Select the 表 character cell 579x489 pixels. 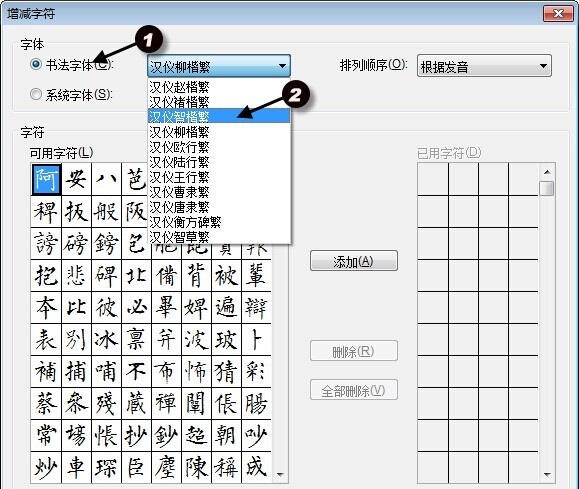point(46,340)
